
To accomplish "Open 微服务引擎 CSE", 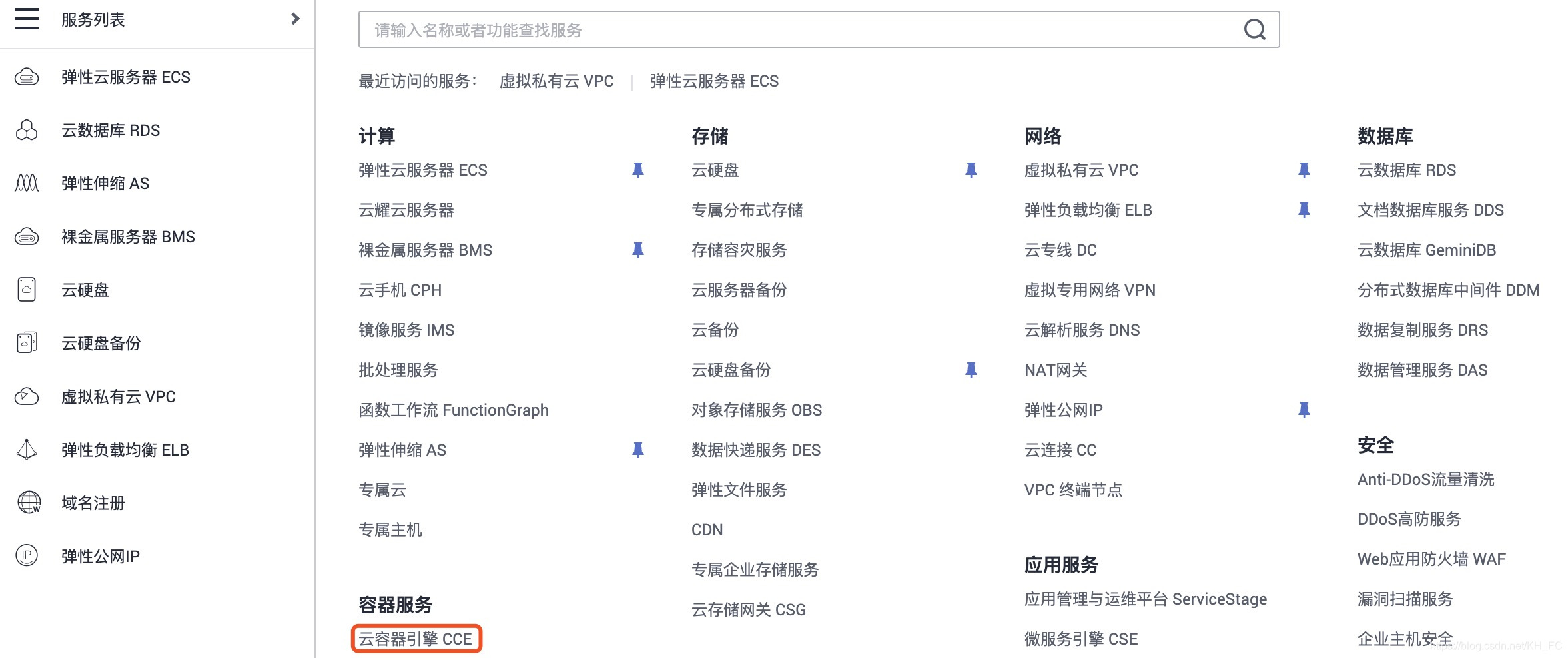I will [1081, 639].
